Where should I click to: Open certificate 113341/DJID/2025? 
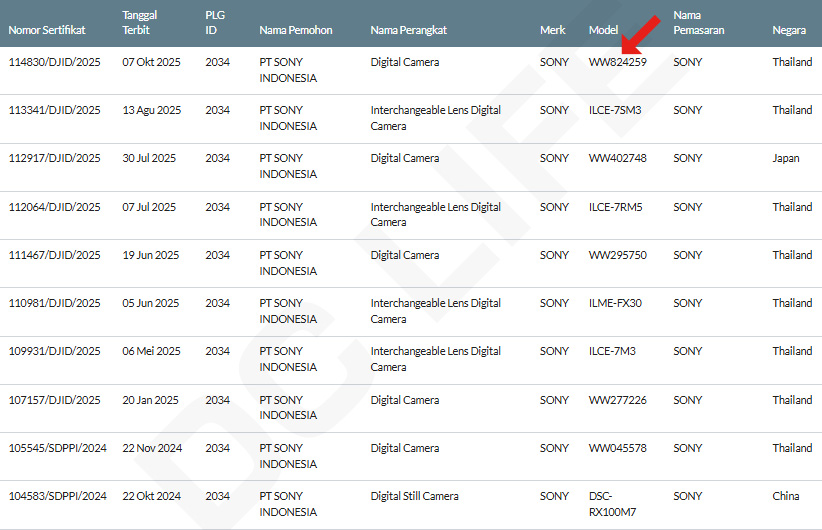tap(54, 110)
